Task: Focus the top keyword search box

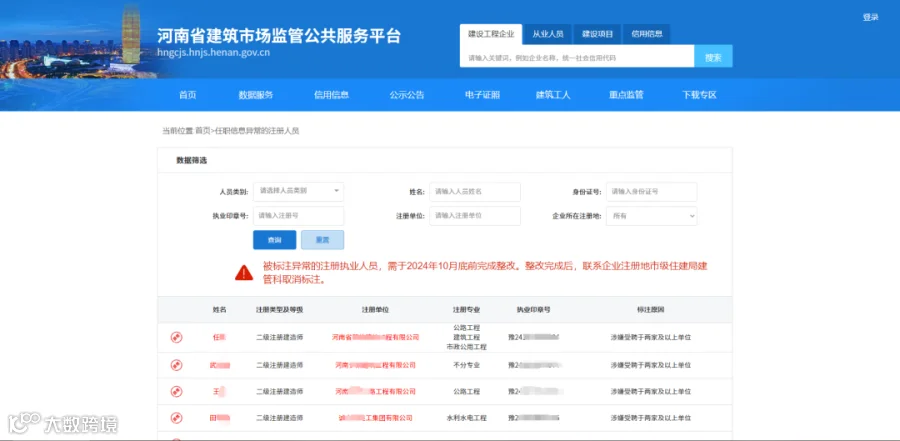Action: (x=577, y=56)
